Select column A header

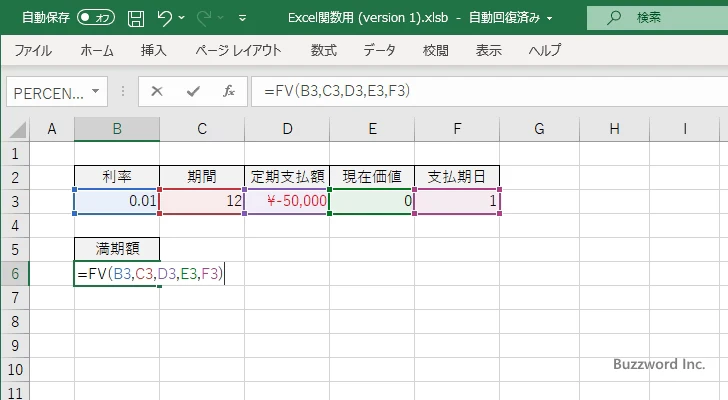[52, 129]
